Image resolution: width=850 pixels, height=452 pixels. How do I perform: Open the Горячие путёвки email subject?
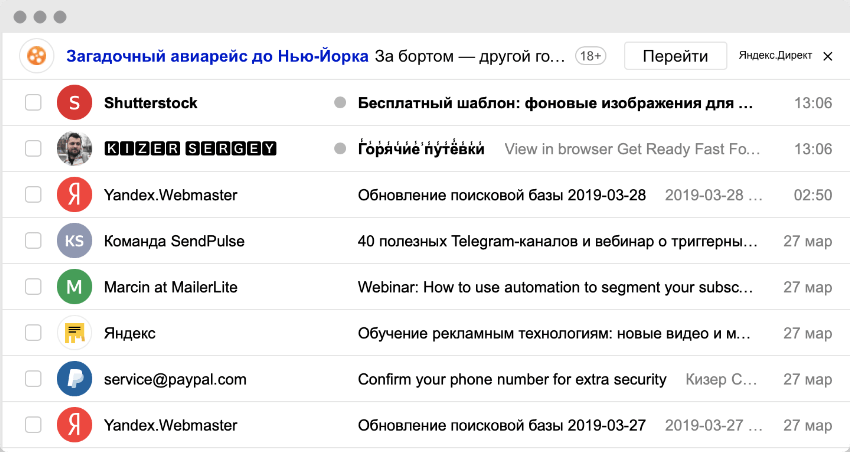coord(421,148)
